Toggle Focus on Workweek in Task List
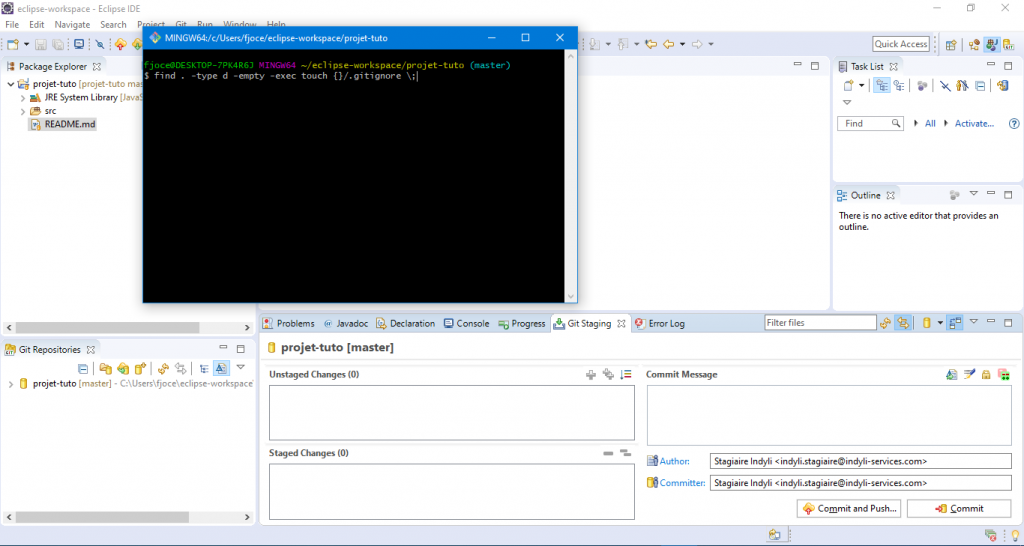Screen dimensions: 1024x546 [921, 86]
